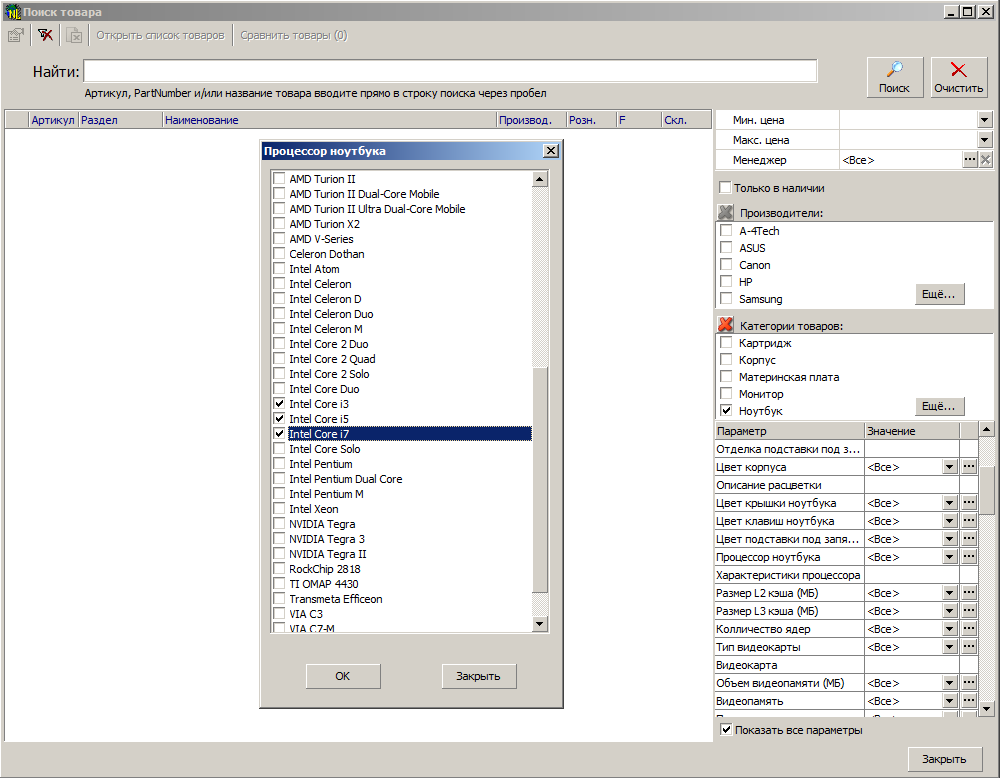Click parameters table scroll-up arrow
1000x778 pixels.
point(986,429)
